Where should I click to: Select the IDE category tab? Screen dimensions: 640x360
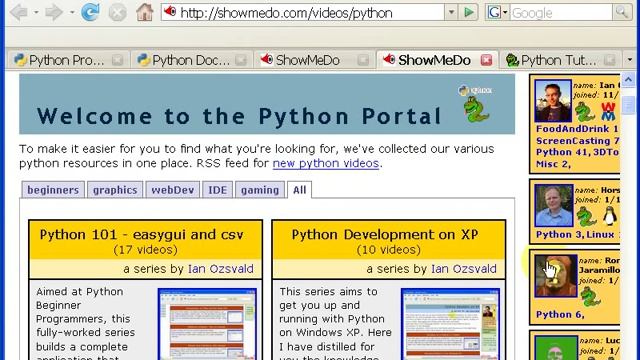coord(218,190)
